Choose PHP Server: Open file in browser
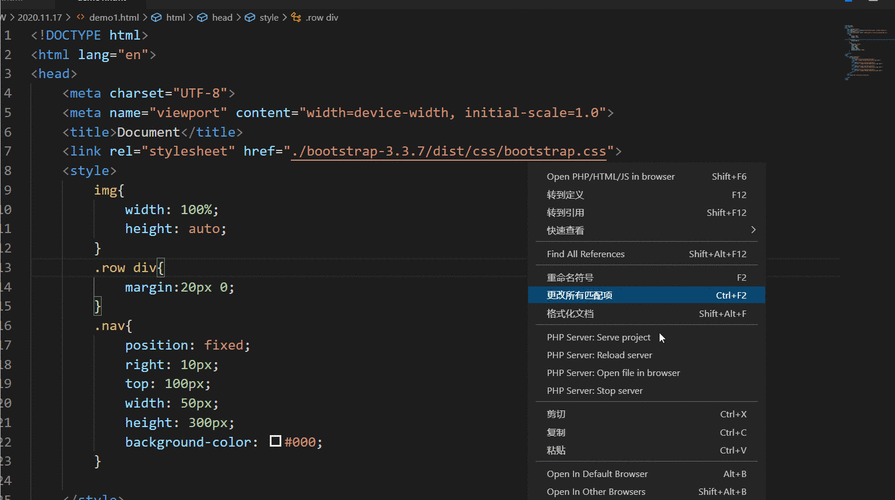895x500 pixels. [x=646, y=373]
